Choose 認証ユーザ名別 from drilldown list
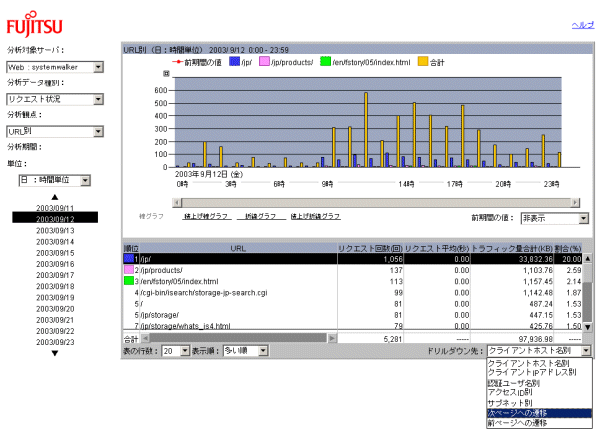600x430 pixels. (x=539, y=383)
